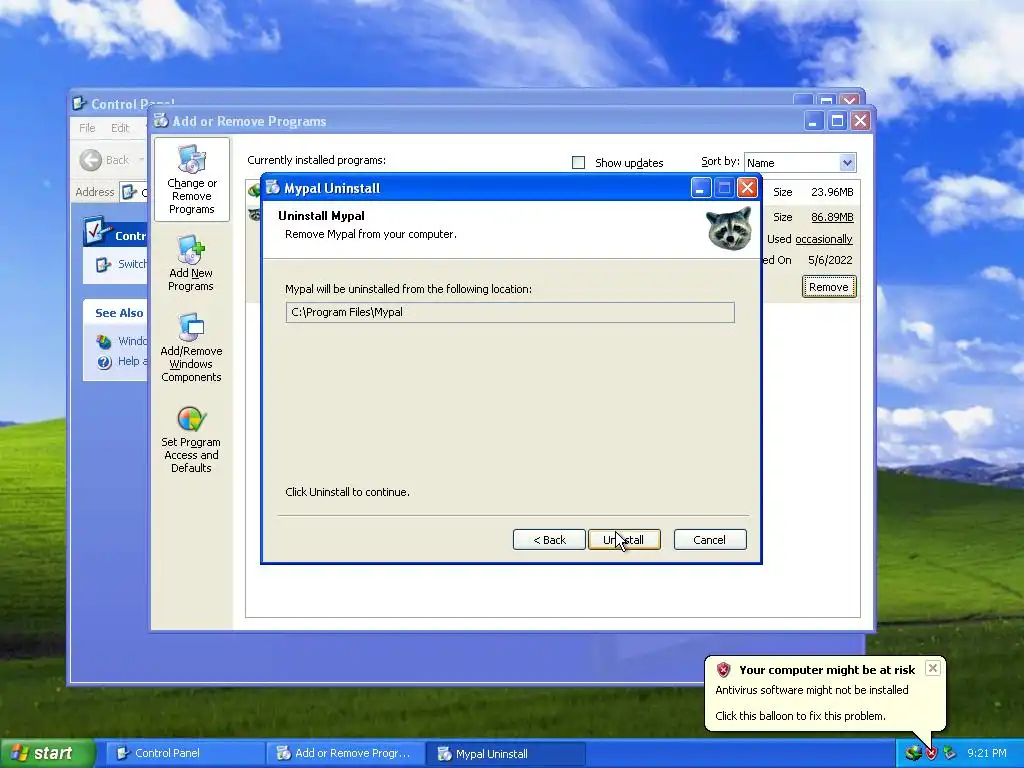1024x768 pixels.
Task: Click 'Currently installed programs:' label
Action: tap(317, 160)
